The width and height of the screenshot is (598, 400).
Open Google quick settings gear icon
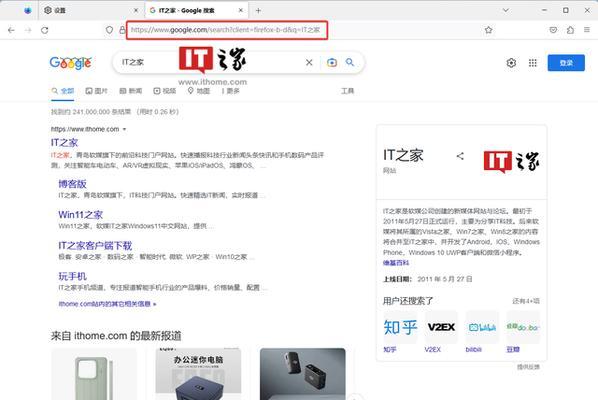coord(511,63)
